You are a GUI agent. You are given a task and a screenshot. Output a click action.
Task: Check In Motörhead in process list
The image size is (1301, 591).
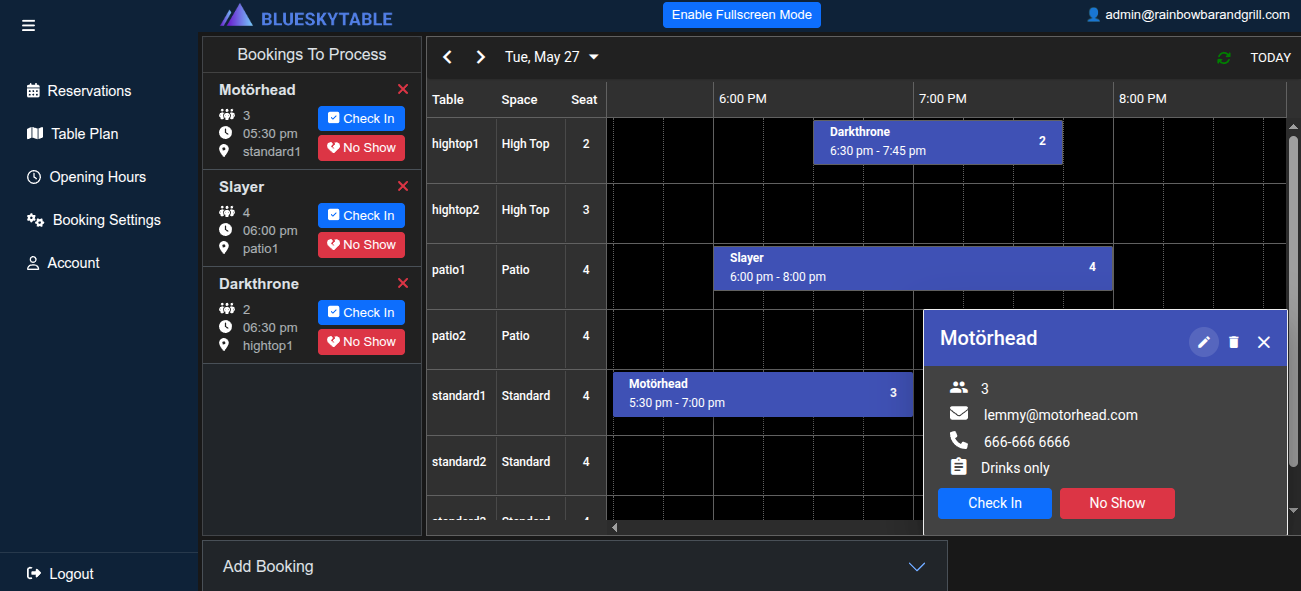click(x=361, y=118)
